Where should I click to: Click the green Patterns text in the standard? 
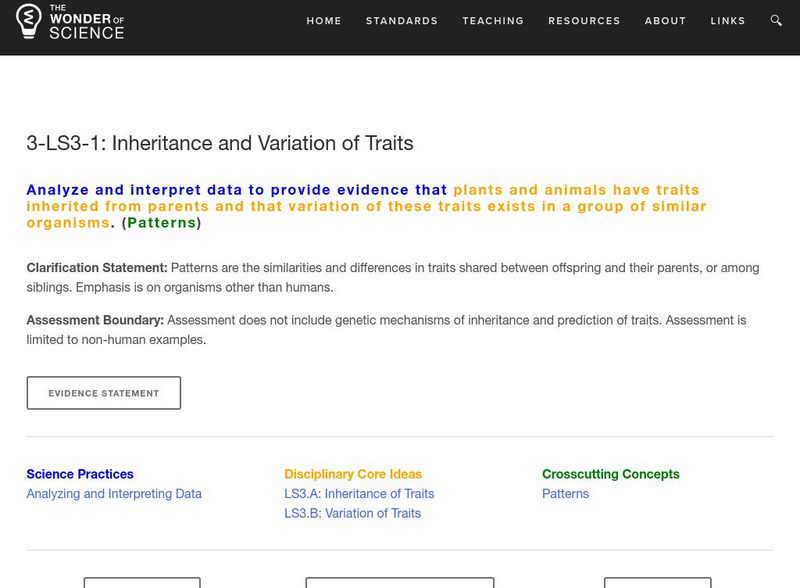pos(164,223)
